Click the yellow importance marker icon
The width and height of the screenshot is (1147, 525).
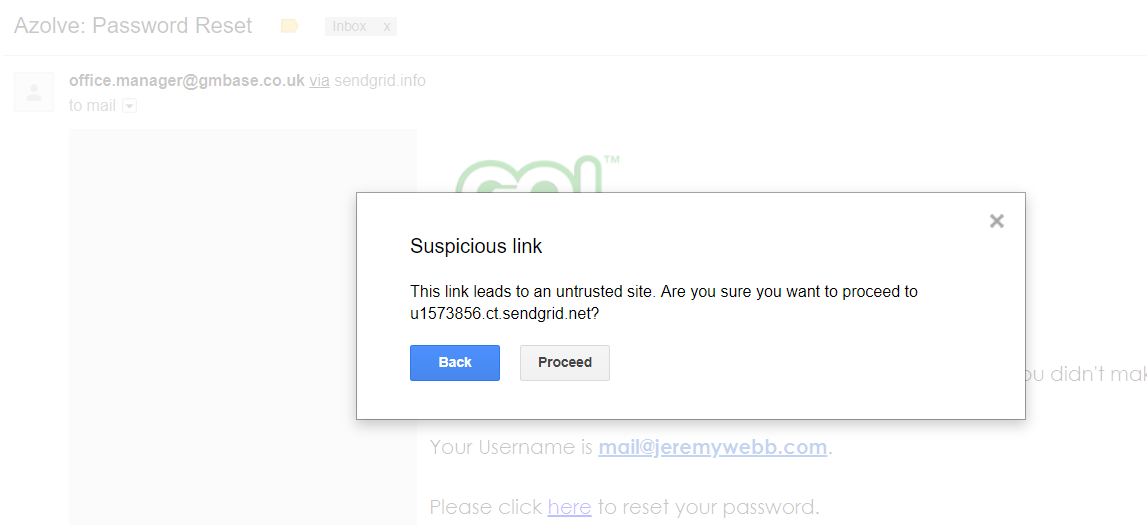coord(290,26)
